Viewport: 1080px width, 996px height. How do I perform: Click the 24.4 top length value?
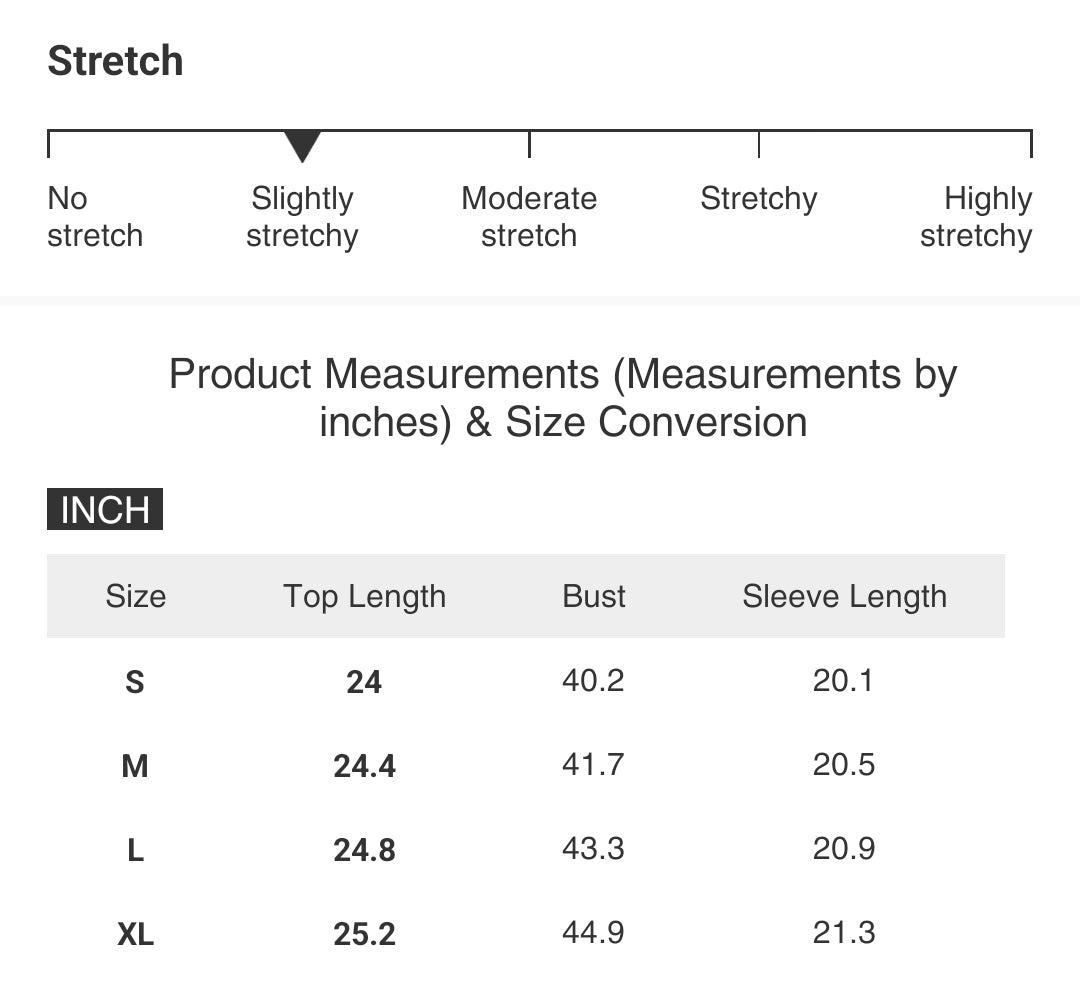point(364,766)
